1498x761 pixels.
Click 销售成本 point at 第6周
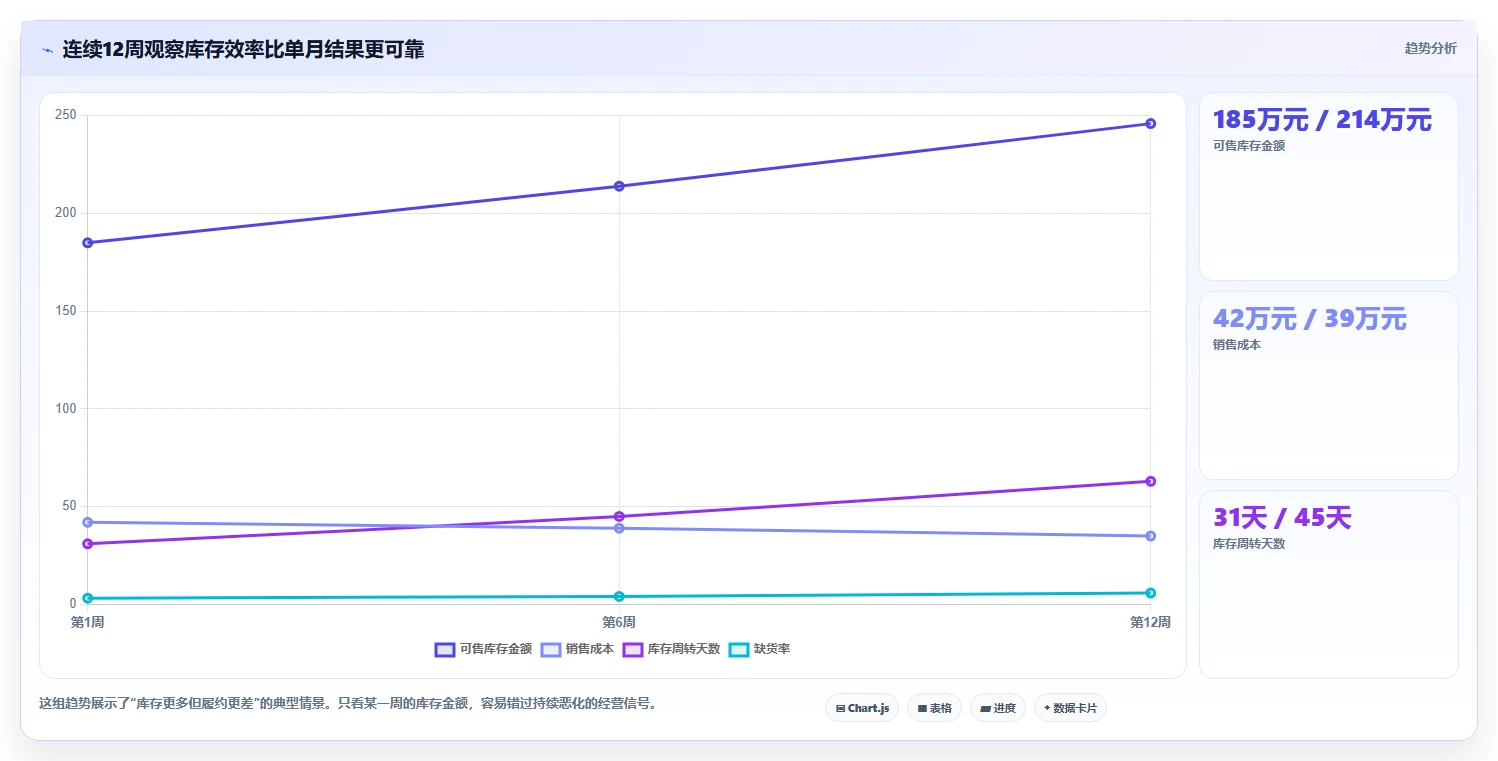619,528
